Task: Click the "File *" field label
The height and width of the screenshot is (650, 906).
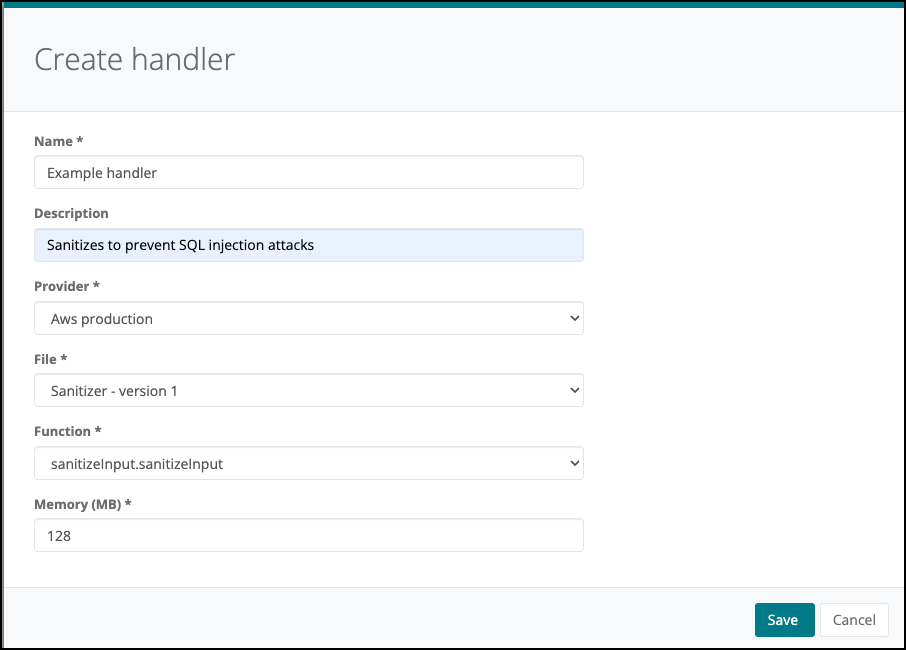Action: (x=50, y=358)
